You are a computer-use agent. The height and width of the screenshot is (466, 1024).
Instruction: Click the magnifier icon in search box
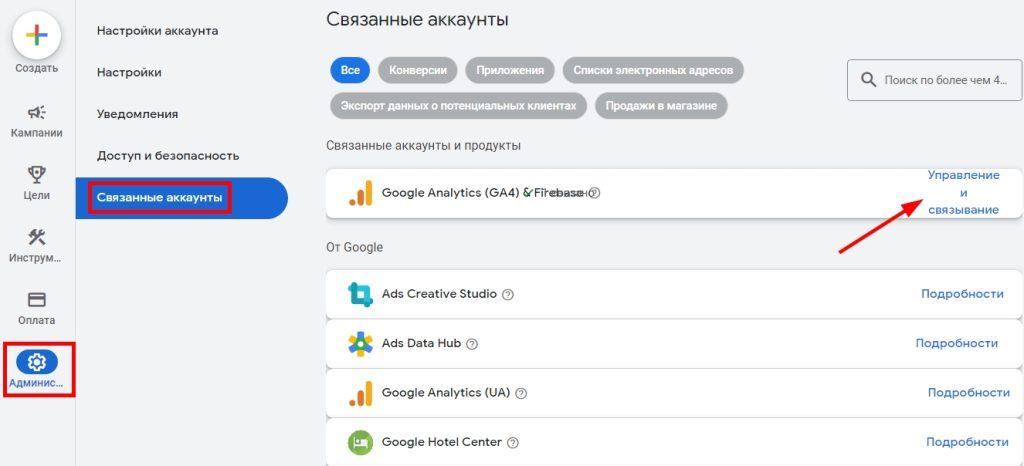pos(869,80)
